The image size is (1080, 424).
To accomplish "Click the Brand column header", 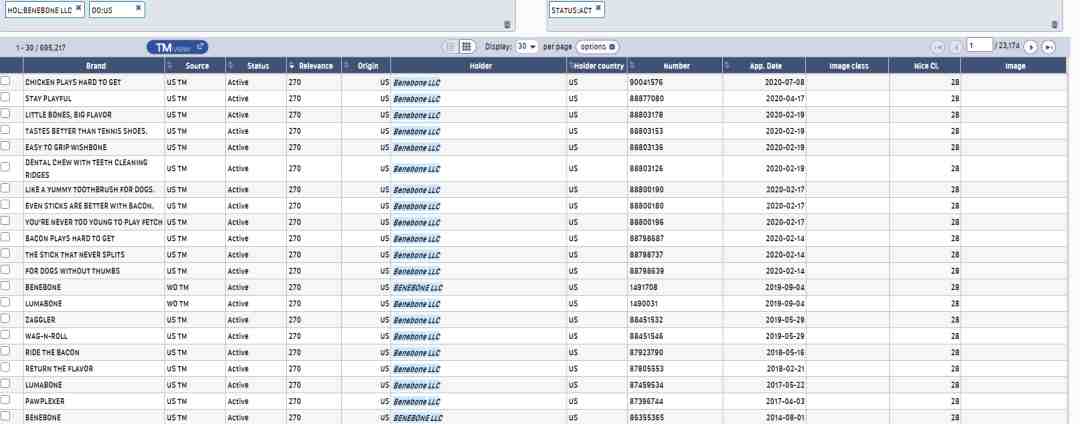I will pos(96,66).
